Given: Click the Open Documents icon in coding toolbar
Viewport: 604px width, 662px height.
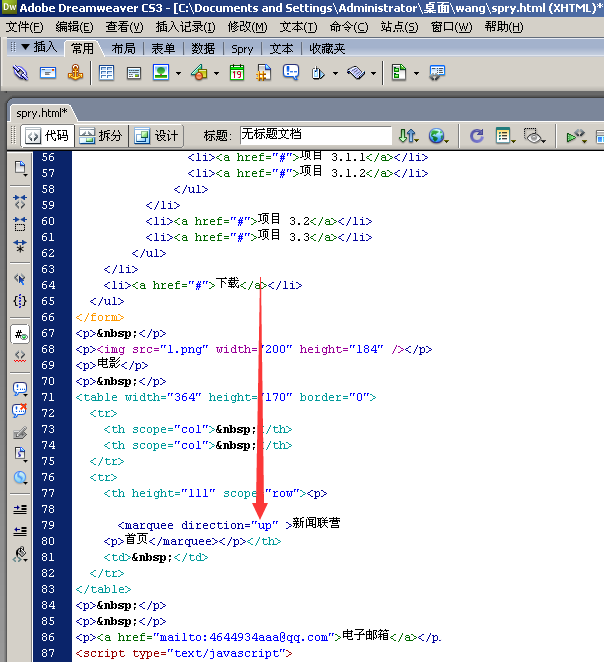Looking at the screenshot, I should click(x=20, y=167).
